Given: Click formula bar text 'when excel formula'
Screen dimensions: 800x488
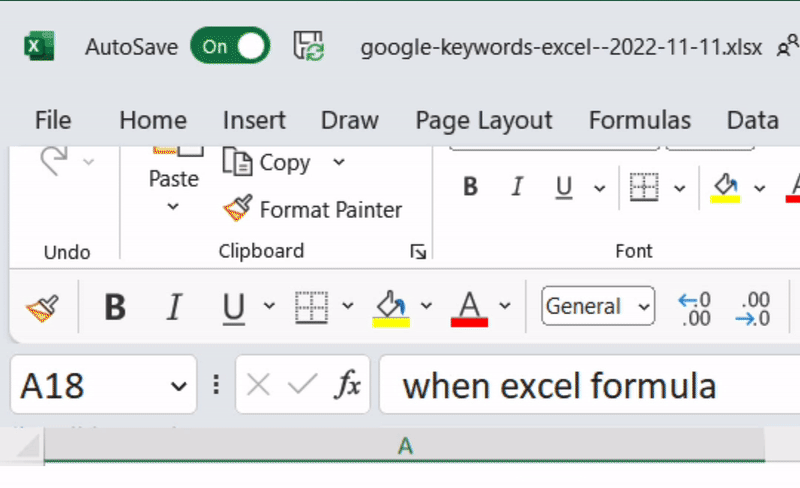Looking at the screenshot, I should pyautogui.click(x=559, y=385).
